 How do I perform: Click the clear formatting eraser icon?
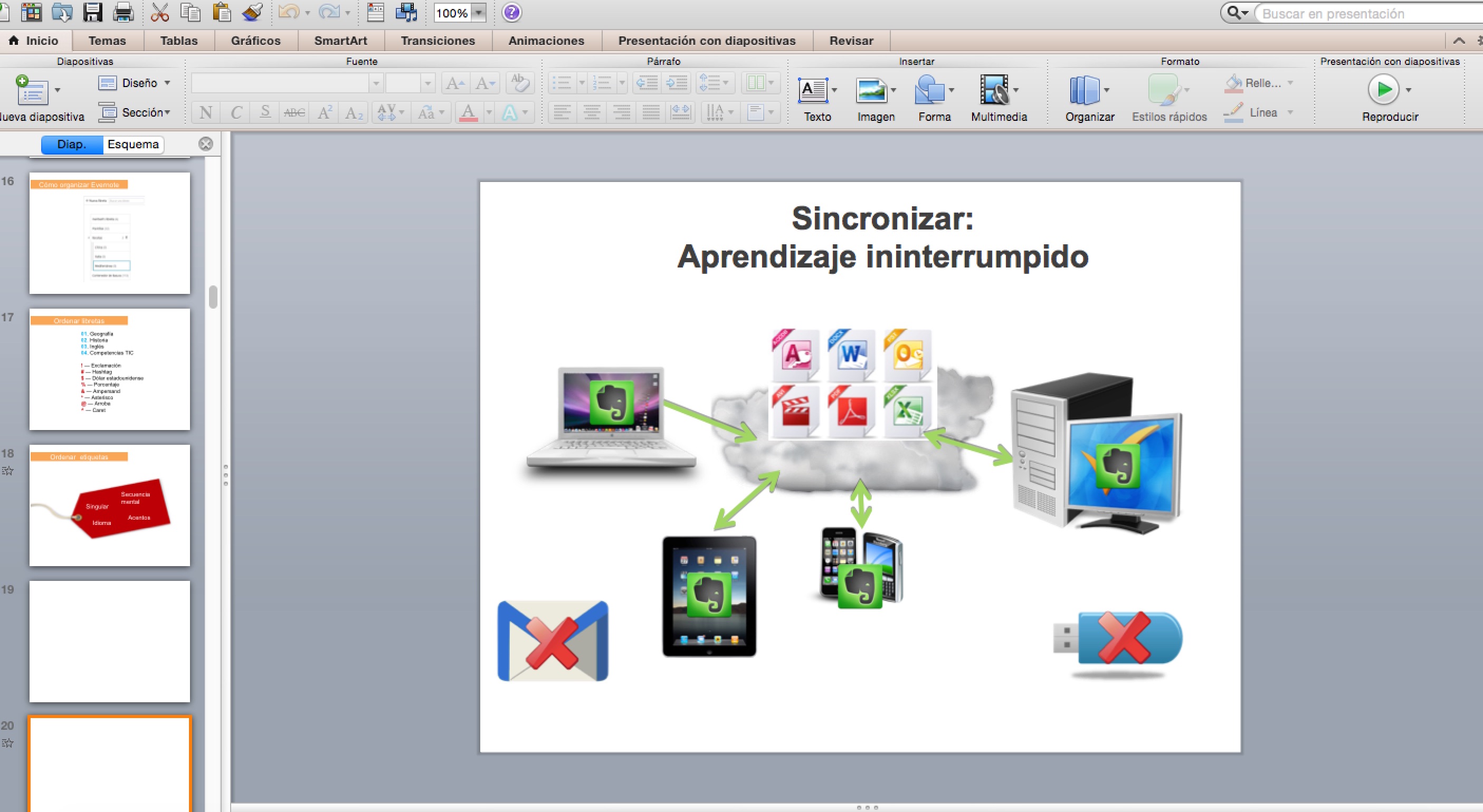pos(520,83)
